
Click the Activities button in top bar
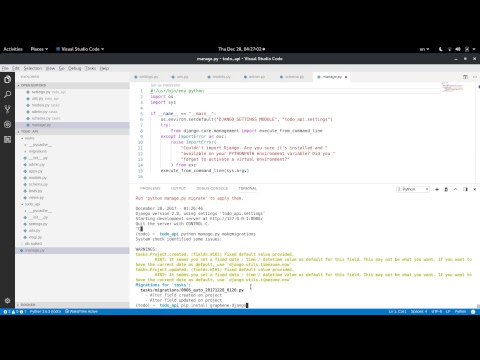point(13,49)
